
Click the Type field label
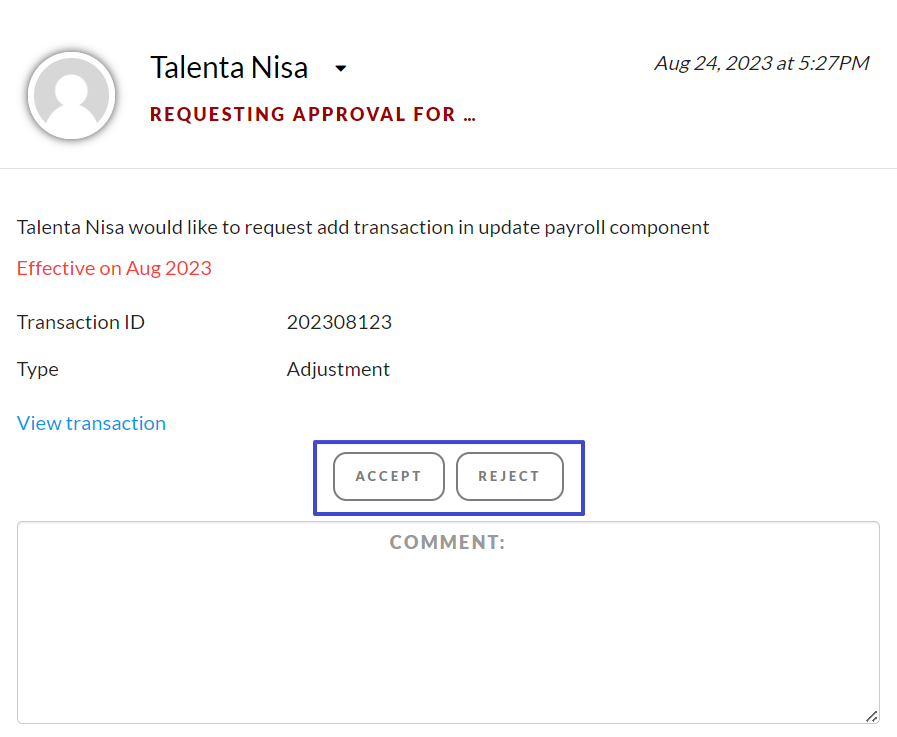tap(38, 369)
